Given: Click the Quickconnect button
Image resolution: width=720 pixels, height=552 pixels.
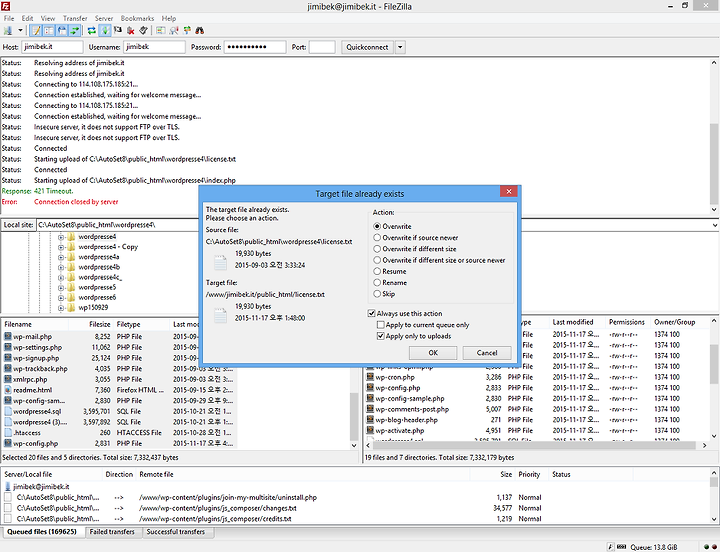Looking at the screenshot, I should (x=367, y=47).
